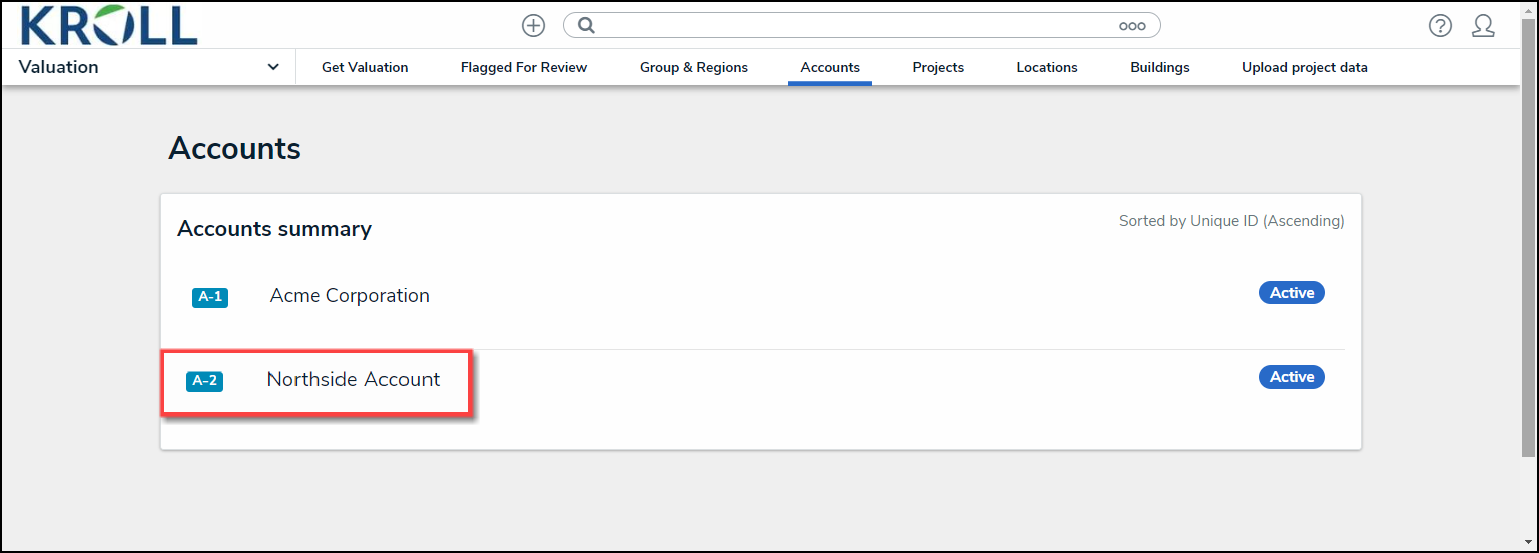Click the A-1 account ID badge
Image resolution: width=1539 pixels, height=553 pixels.
(210, 297)
